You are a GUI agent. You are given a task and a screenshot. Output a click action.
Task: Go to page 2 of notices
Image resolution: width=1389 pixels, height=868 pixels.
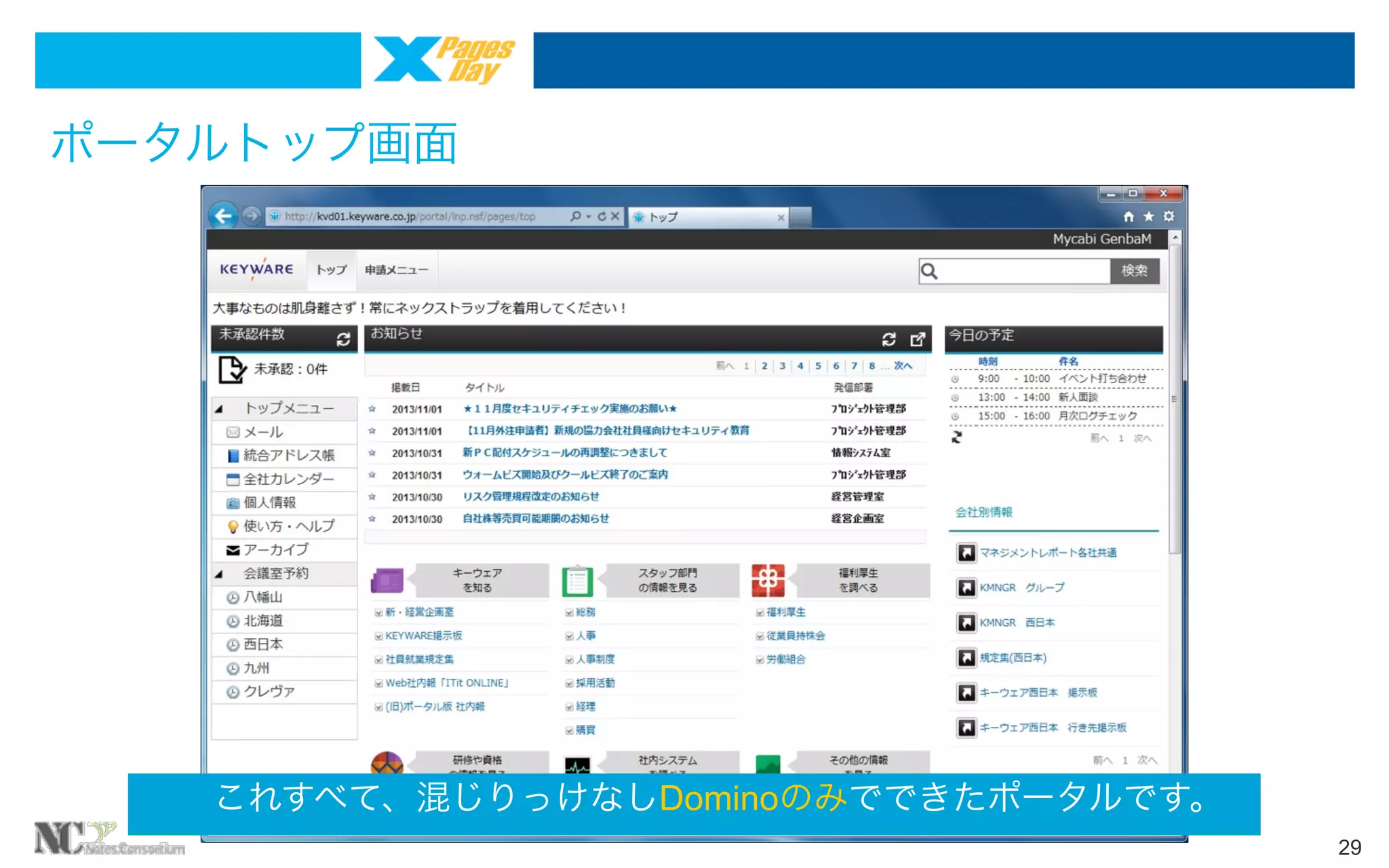[764, 366]
